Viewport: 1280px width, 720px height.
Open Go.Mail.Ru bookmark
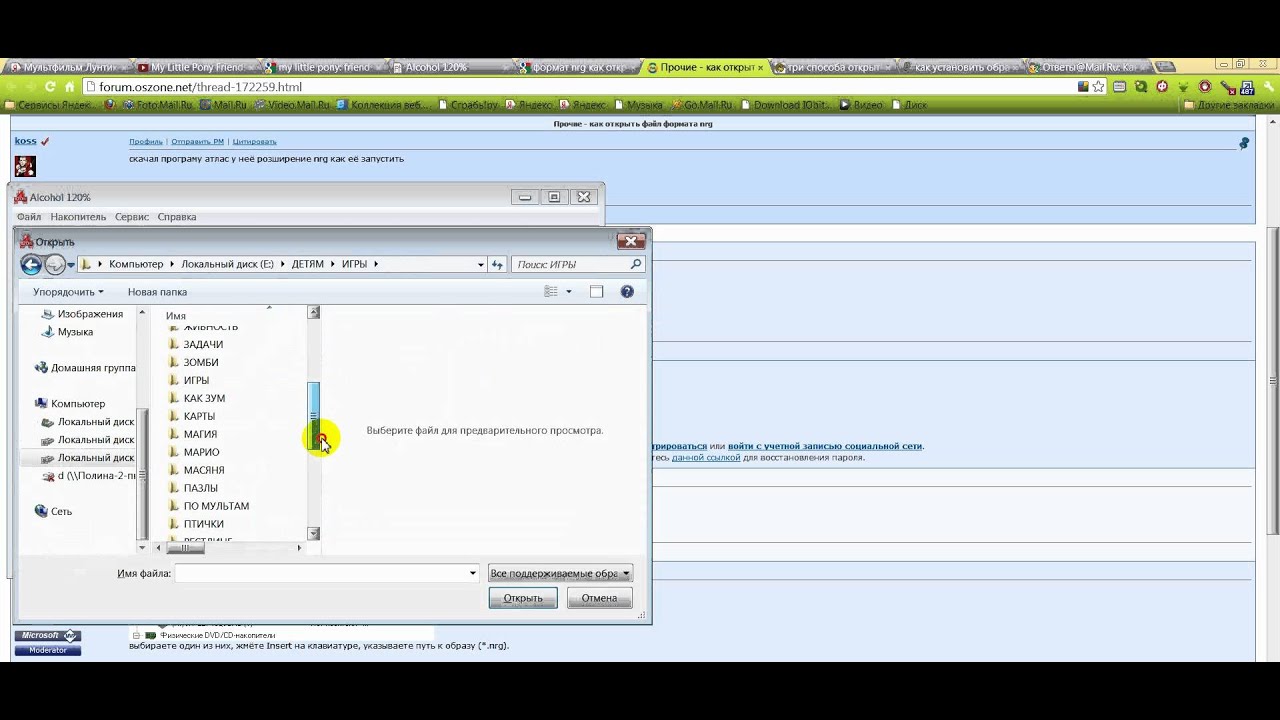pos(702,105)
